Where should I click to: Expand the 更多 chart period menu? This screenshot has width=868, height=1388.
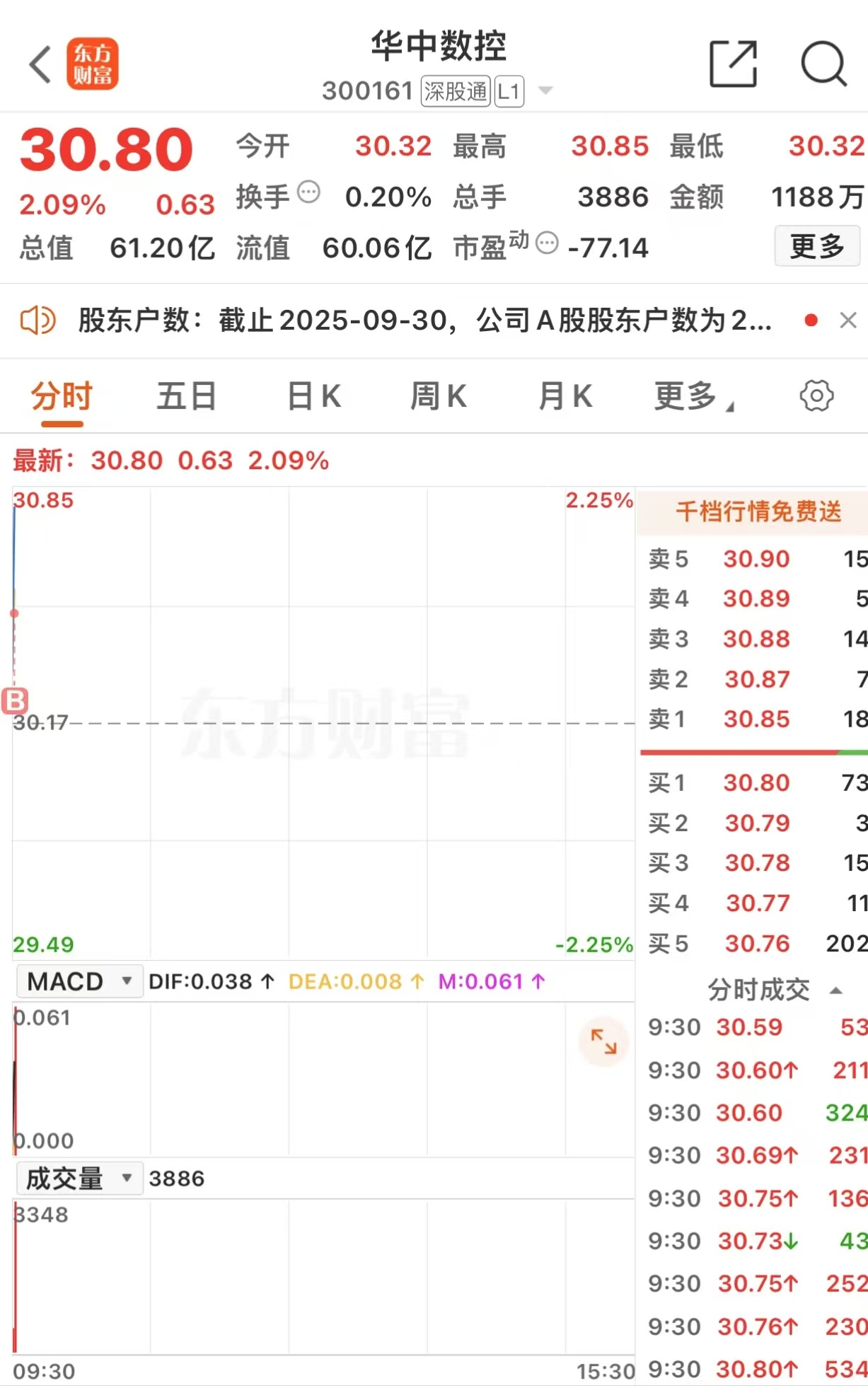coord(693,397)
